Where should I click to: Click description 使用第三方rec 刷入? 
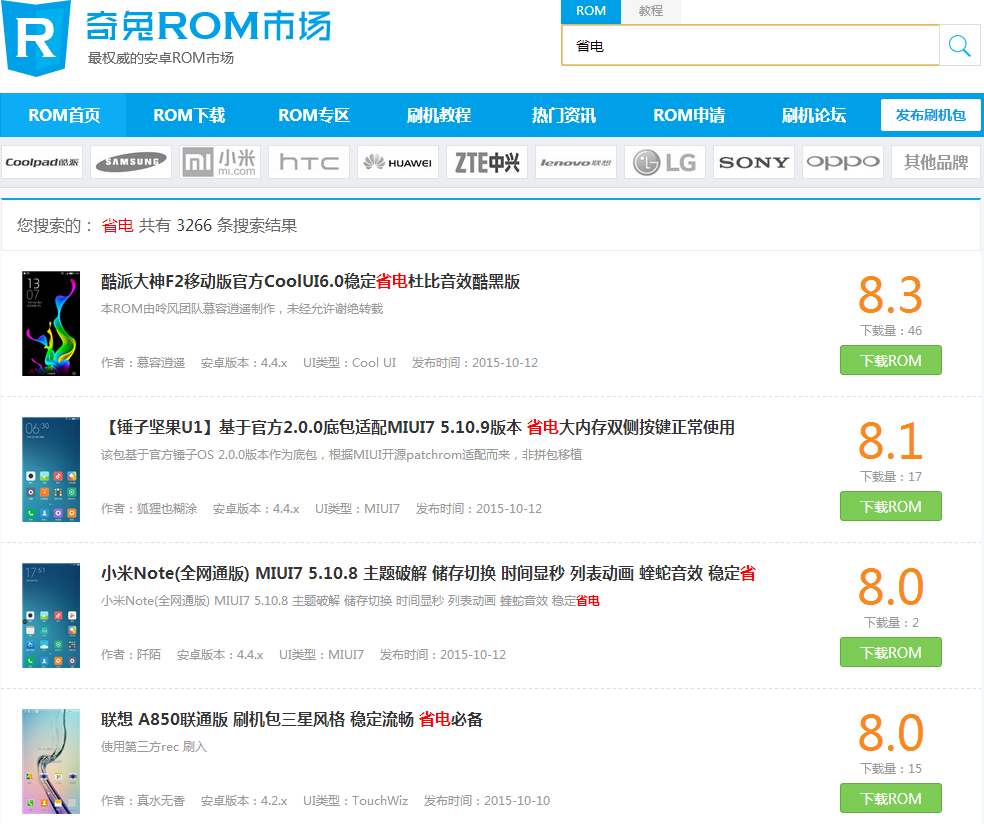click(154, 747)
